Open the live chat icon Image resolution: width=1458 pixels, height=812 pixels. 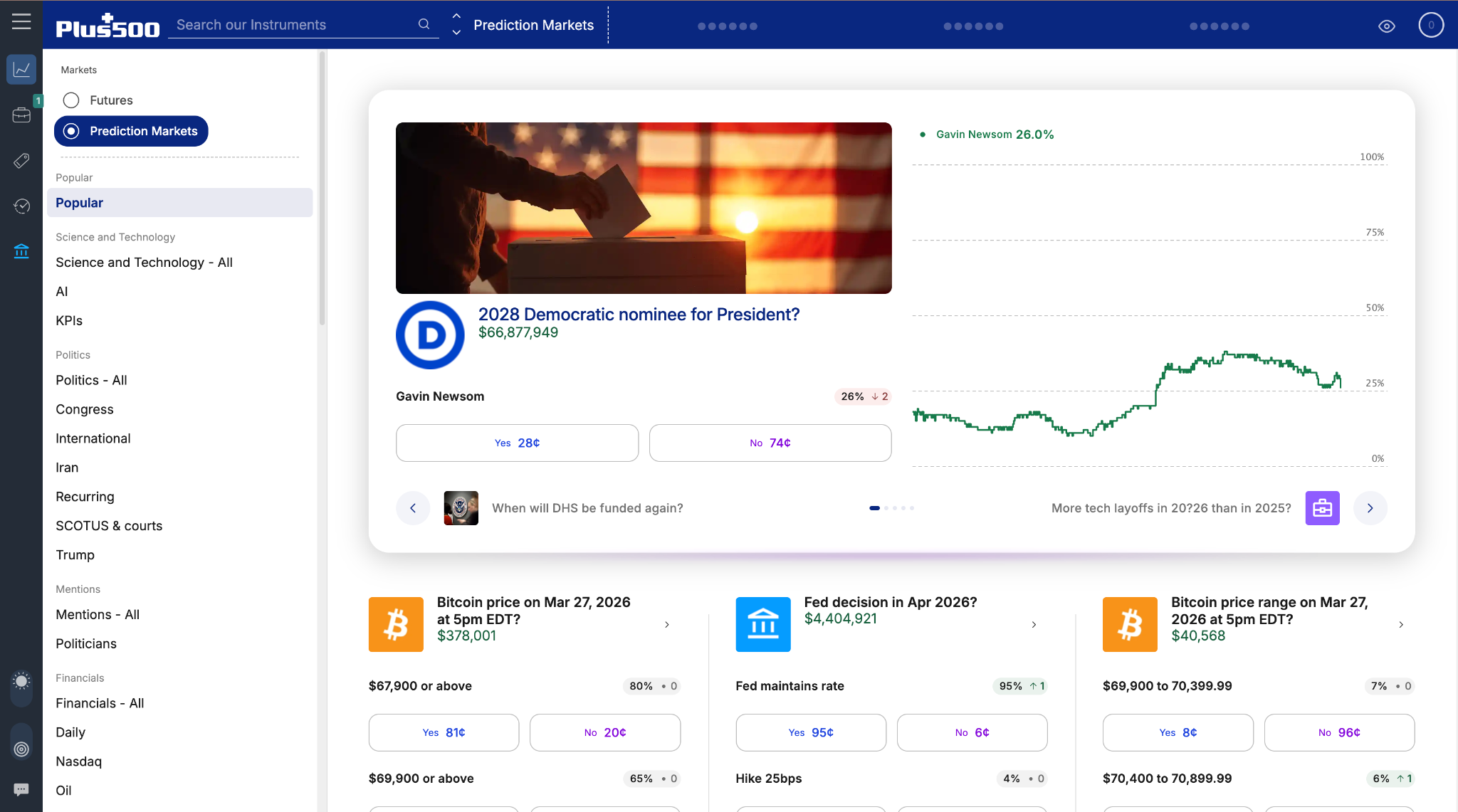pyautogui.click(x=21, y=789)
